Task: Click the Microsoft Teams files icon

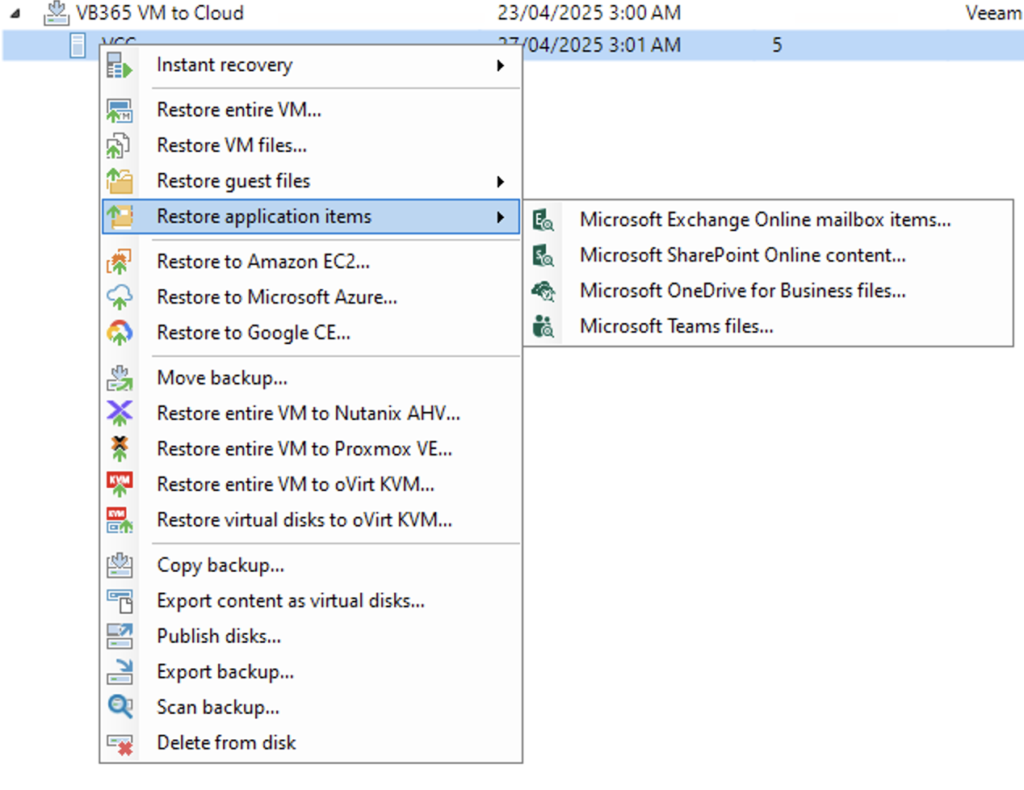Action: coord(544,326)
